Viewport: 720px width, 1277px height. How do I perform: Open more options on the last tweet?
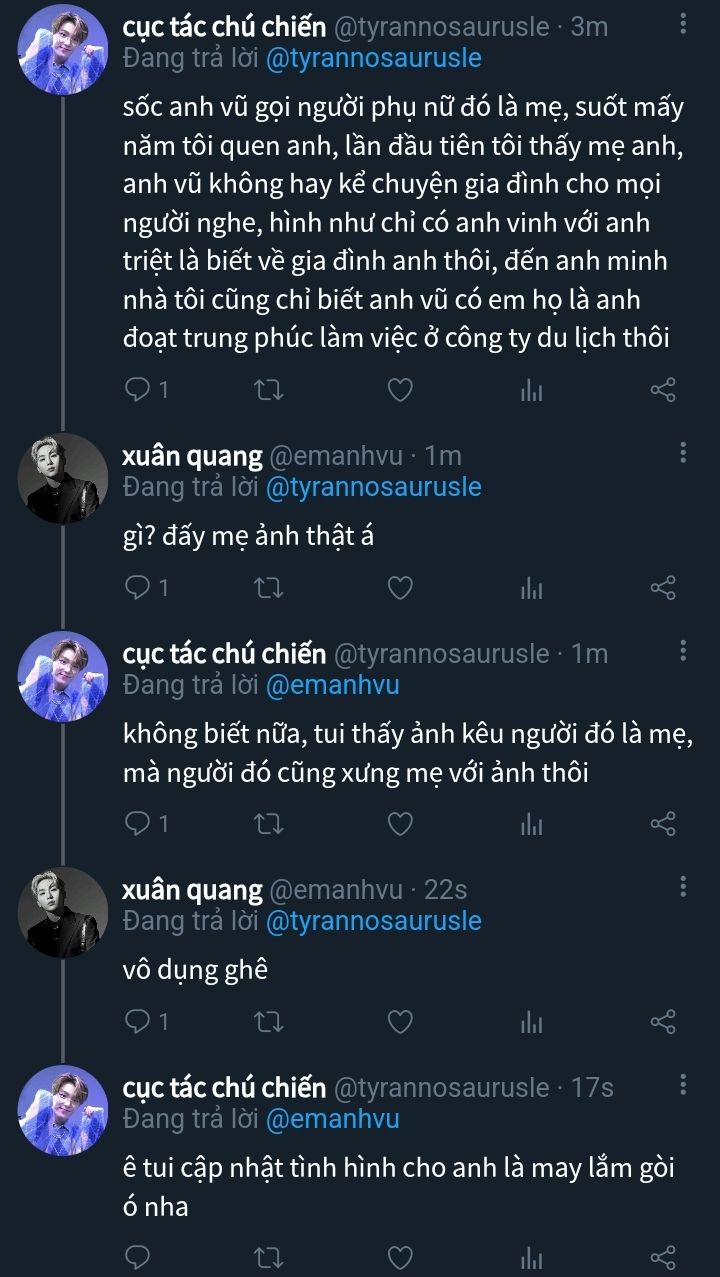pos(683,1085)
